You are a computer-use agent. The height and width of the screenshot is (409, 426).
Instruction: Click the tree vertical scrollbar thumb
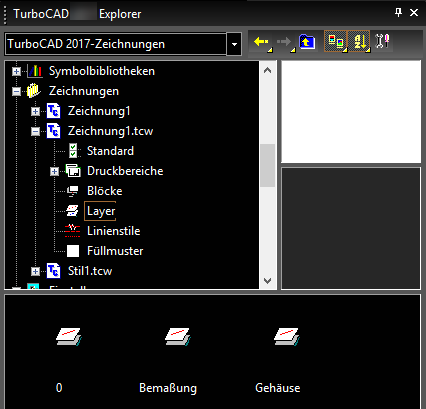tap(267, 165)
